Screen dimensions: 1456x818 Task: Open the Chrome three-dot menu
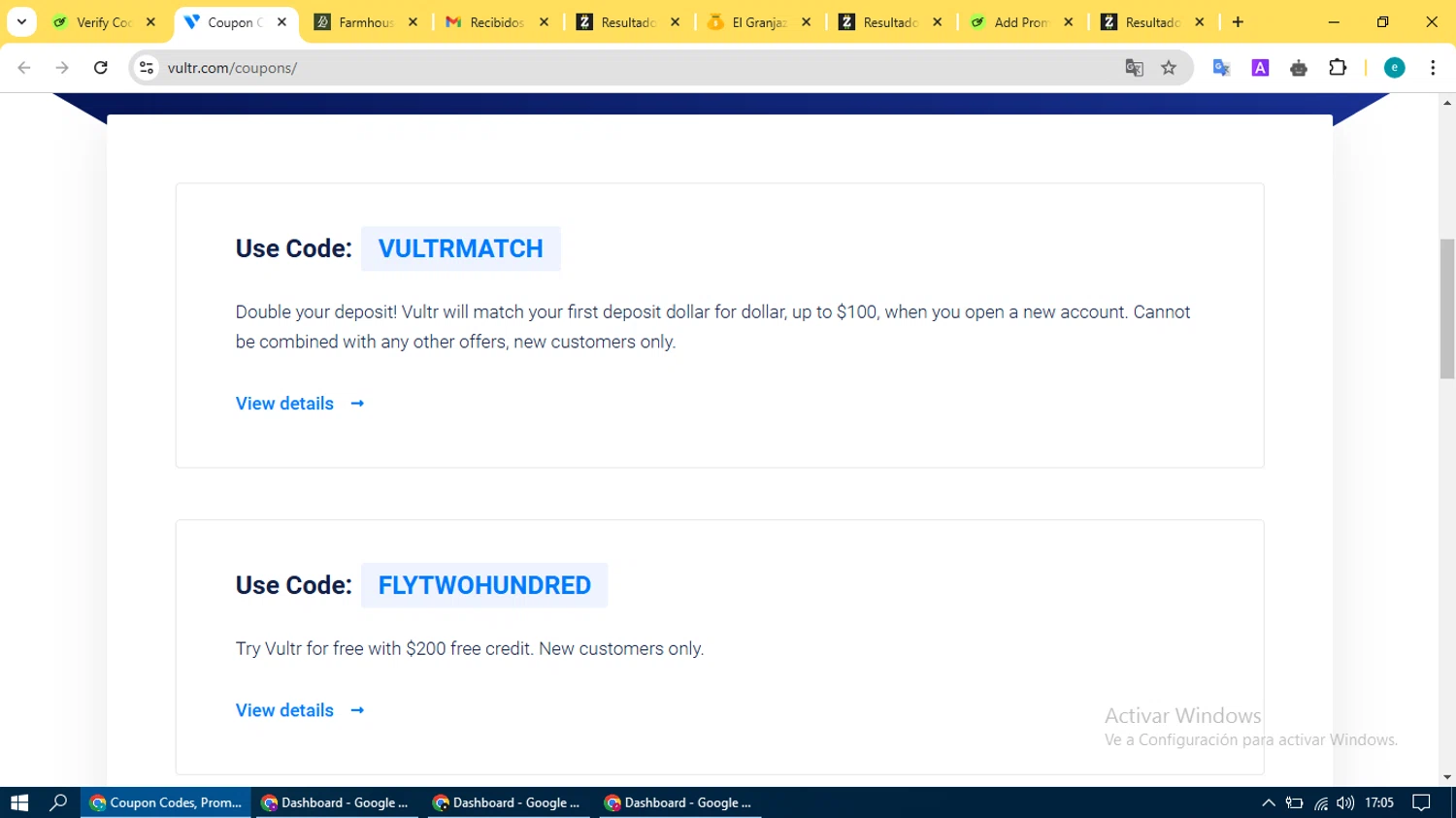click(x=1433, y=68)
